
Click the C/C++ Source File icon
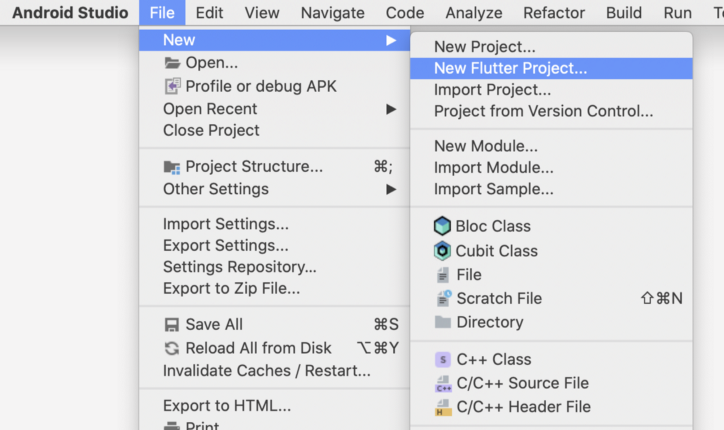442,383
